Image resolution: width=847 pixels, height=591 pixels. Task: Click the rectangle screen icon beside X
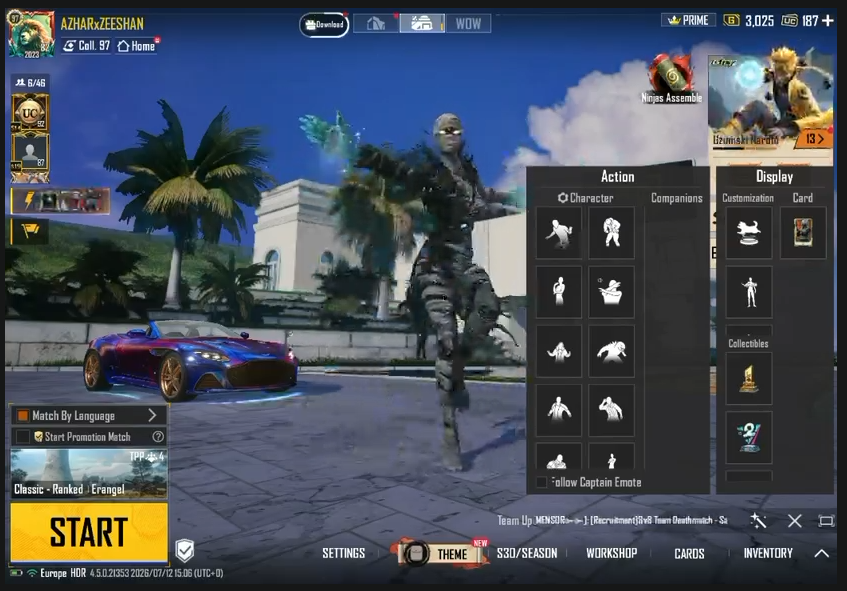point(826,521)
